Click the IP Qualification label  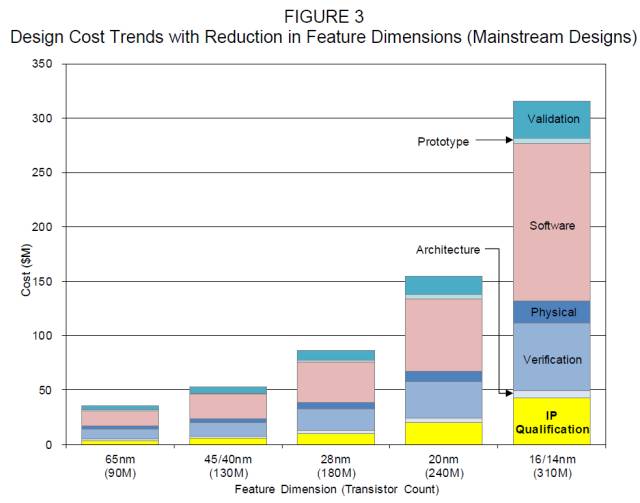552,422
